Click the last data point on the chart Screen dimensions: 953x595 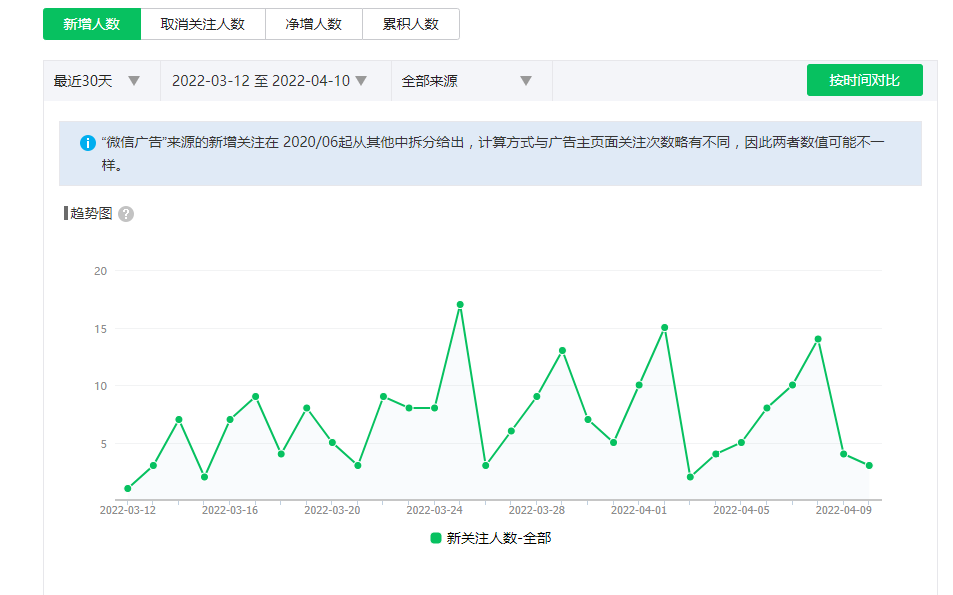coord(869,466)
